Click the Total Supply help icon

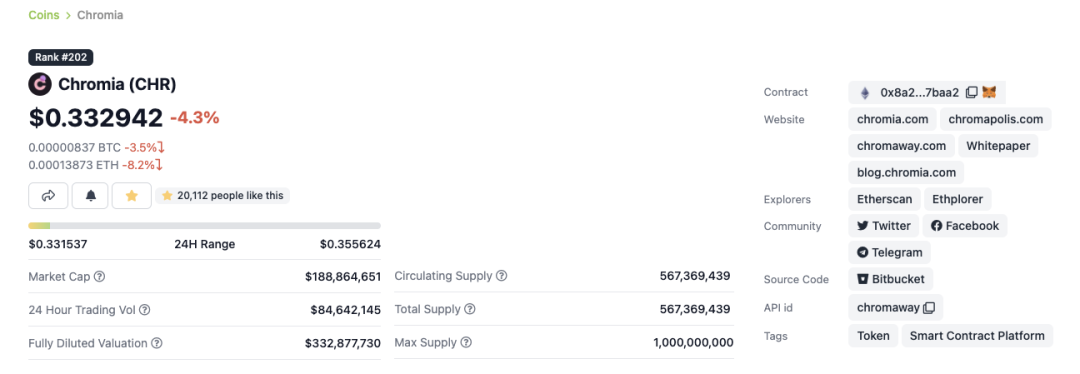[470, 309]
